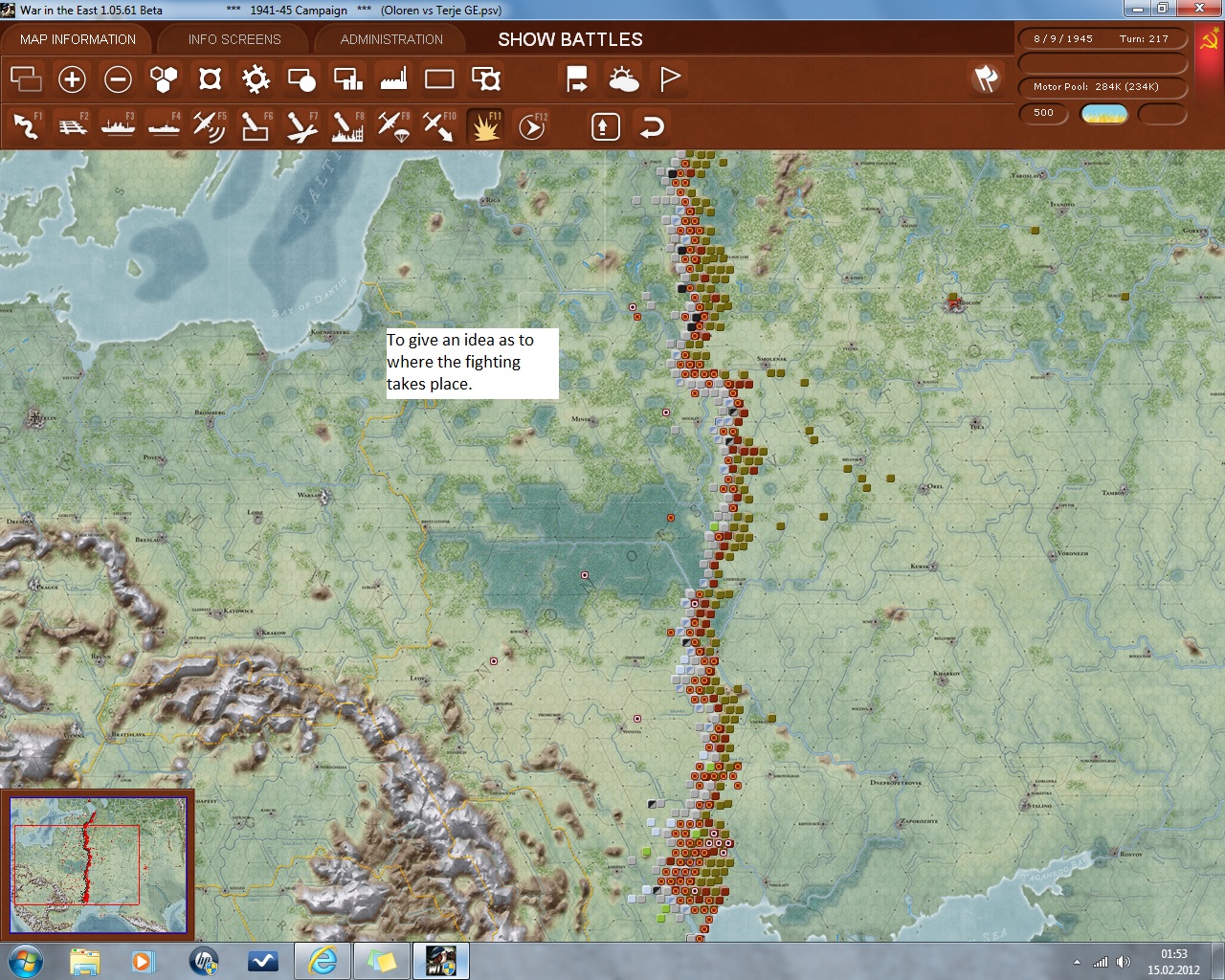Open the Info Screens tab

[234, 39]
